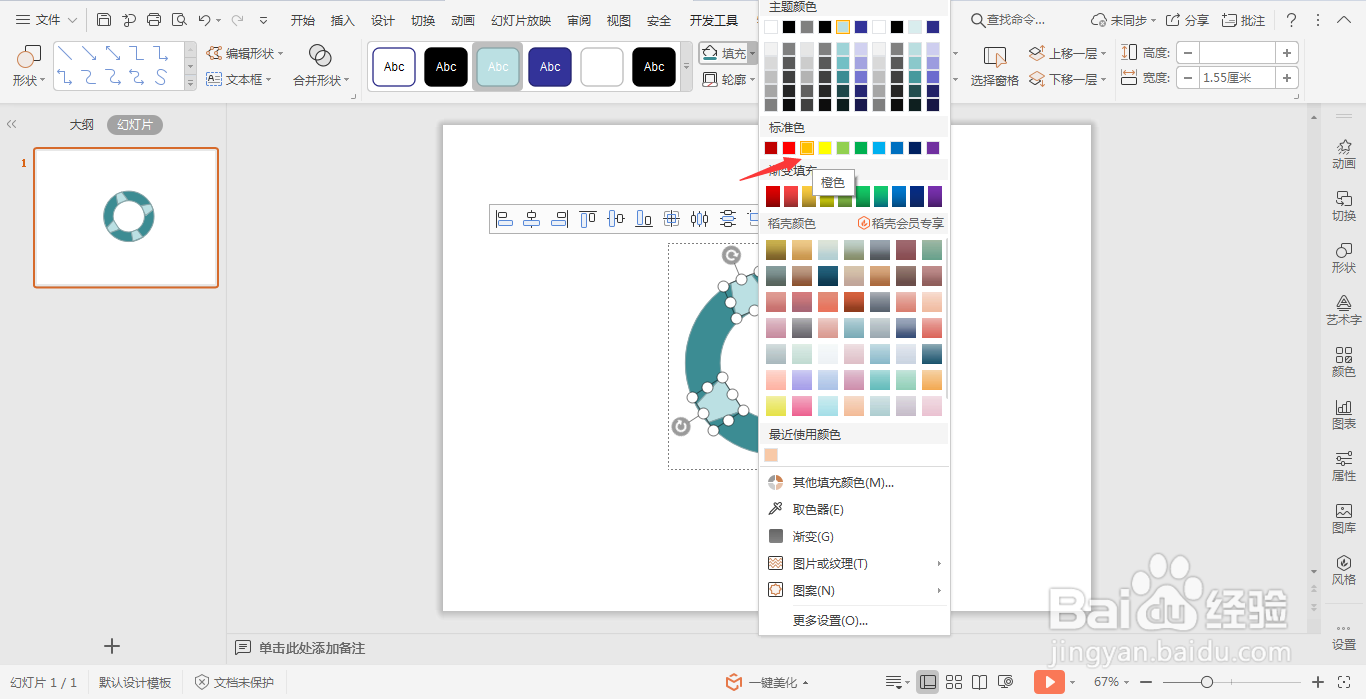Open 风格 style panel in right sidebar
Image resolution: width=1366 pixels, height=699 pixels.
tap(1344, 569)
